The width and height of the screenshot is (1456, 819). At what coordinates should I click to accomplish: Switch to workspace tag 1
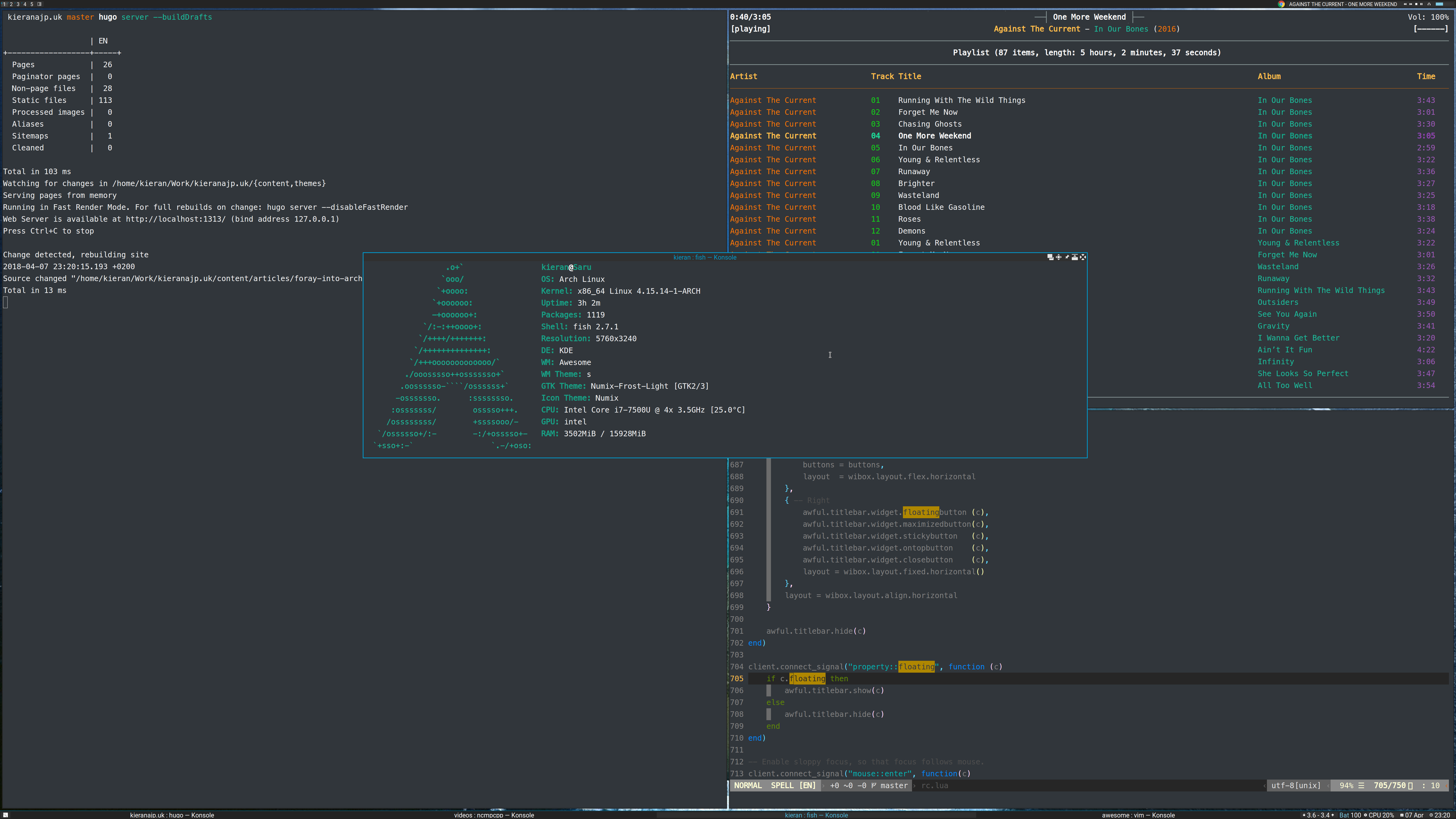click(x=4, y=4)
